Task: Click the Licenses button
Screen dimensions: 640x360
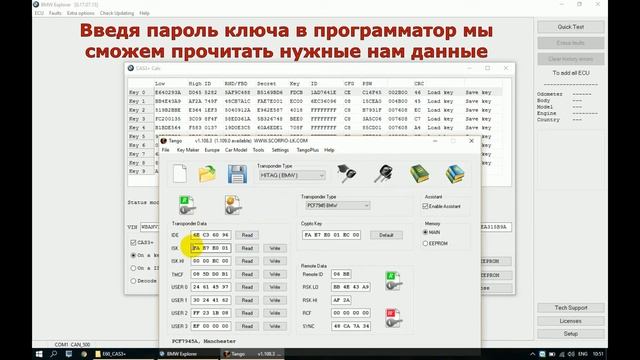Action: pos(571,321)
